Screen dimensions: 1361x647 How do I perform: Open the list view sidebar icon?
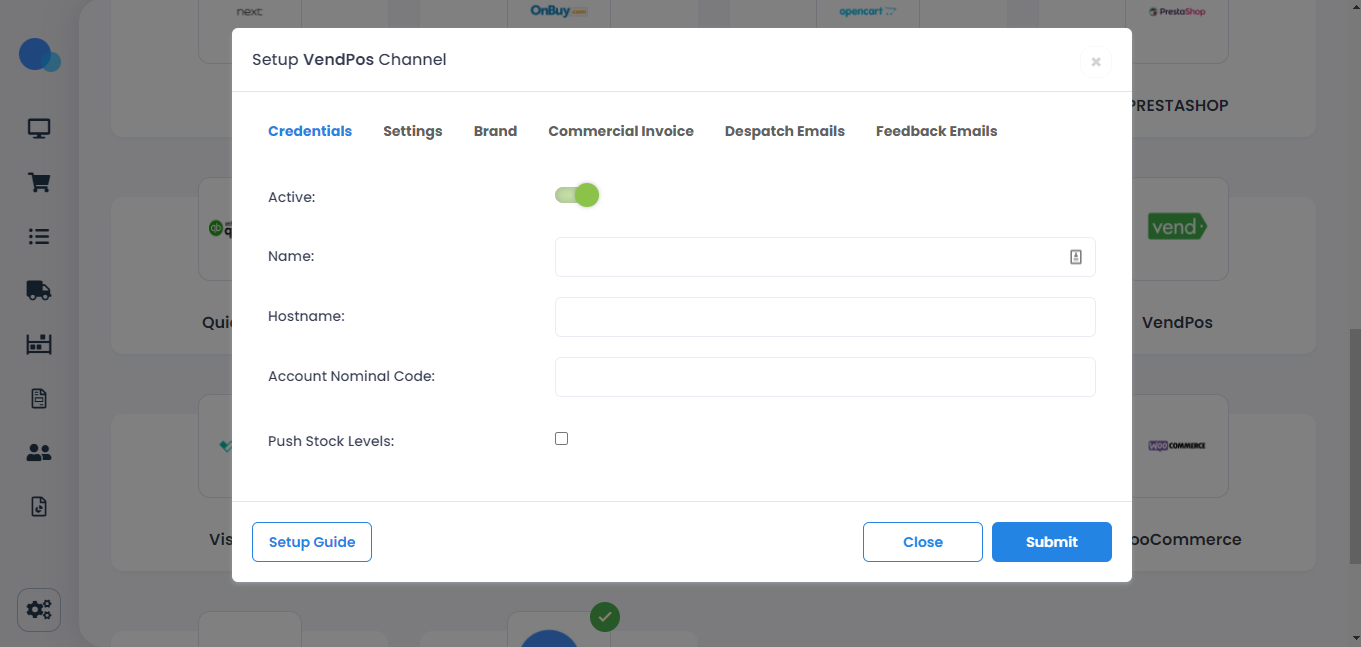click(x=39, y=237)
